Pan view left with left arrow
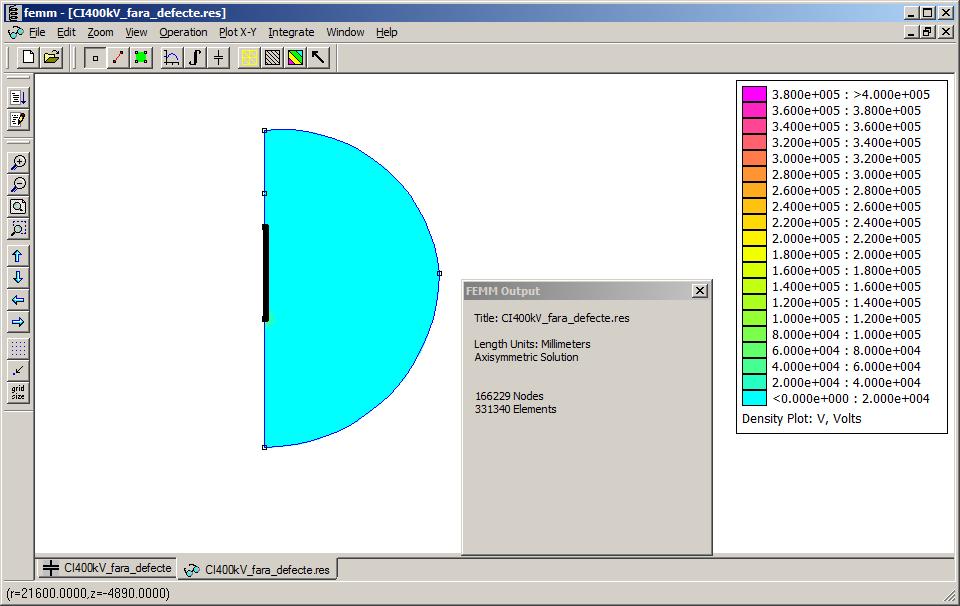This screenshot has width=960, height=606. 18,300
